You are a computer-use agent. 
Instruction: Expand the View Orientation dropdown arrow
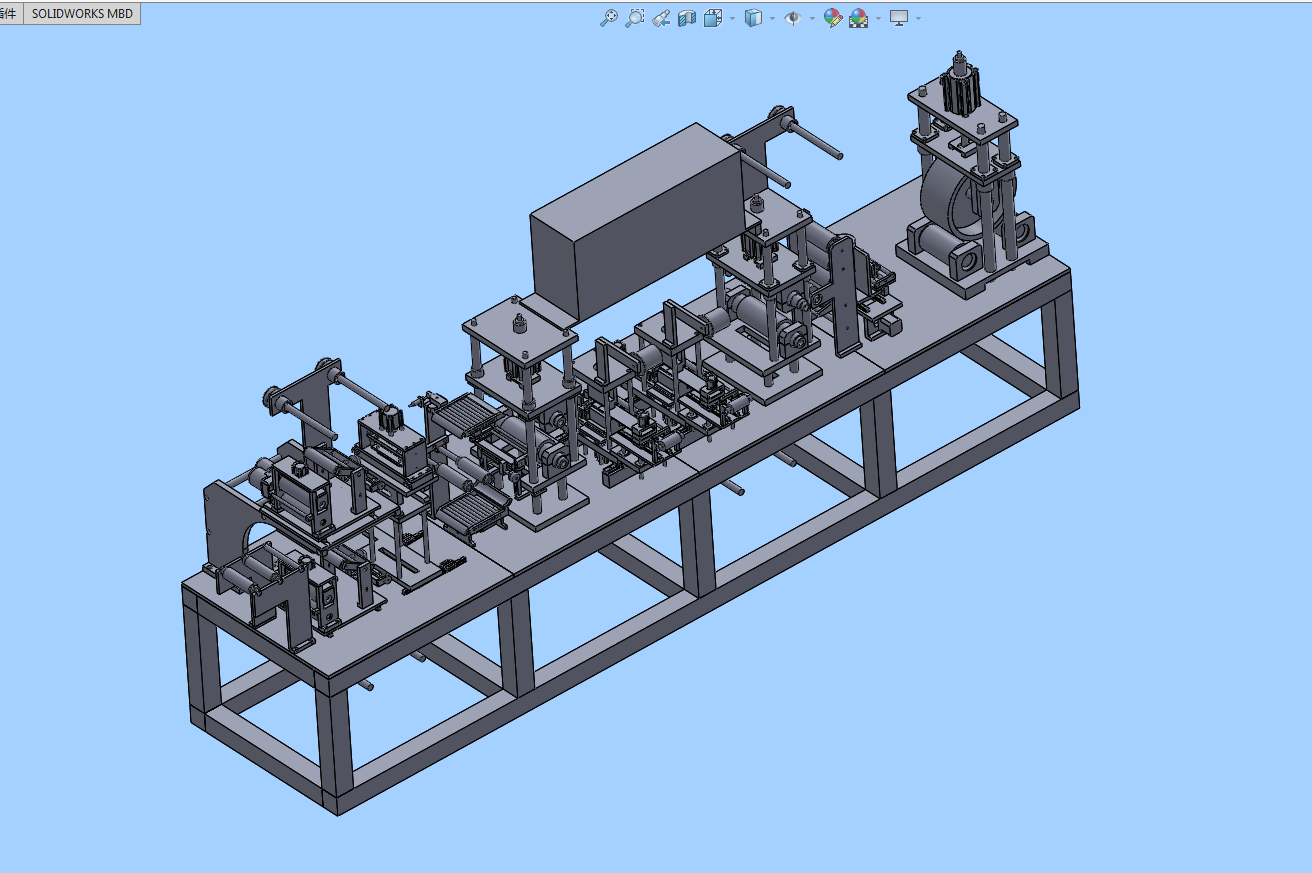(732, 18)
